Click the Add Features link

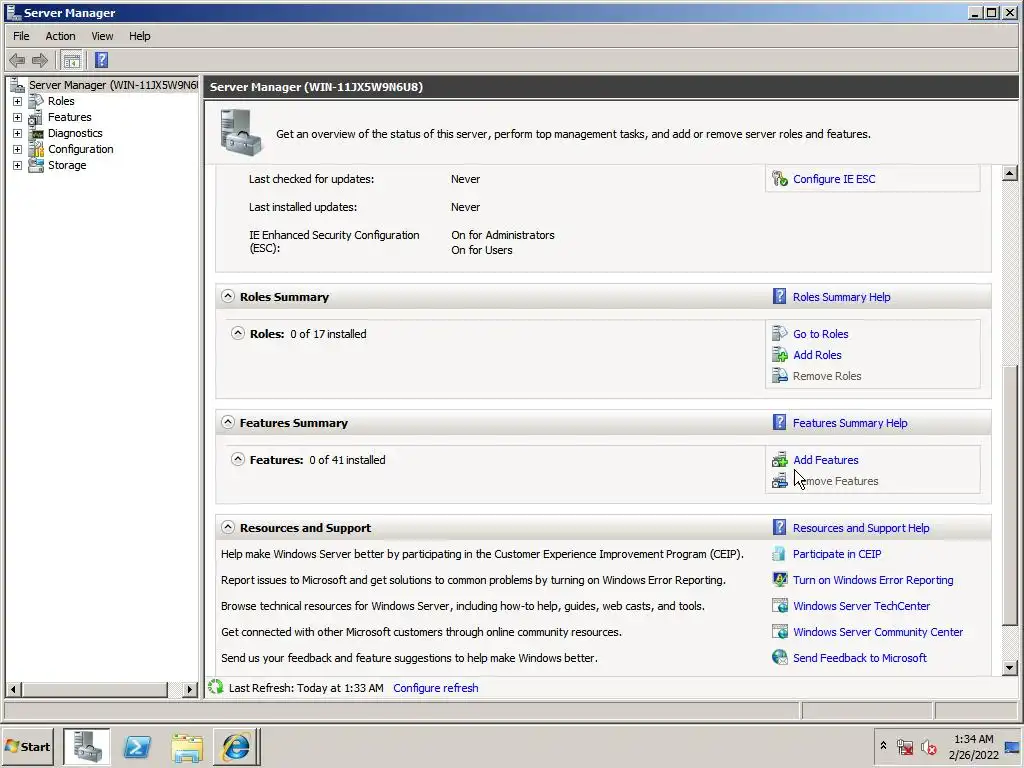[825, 460]
